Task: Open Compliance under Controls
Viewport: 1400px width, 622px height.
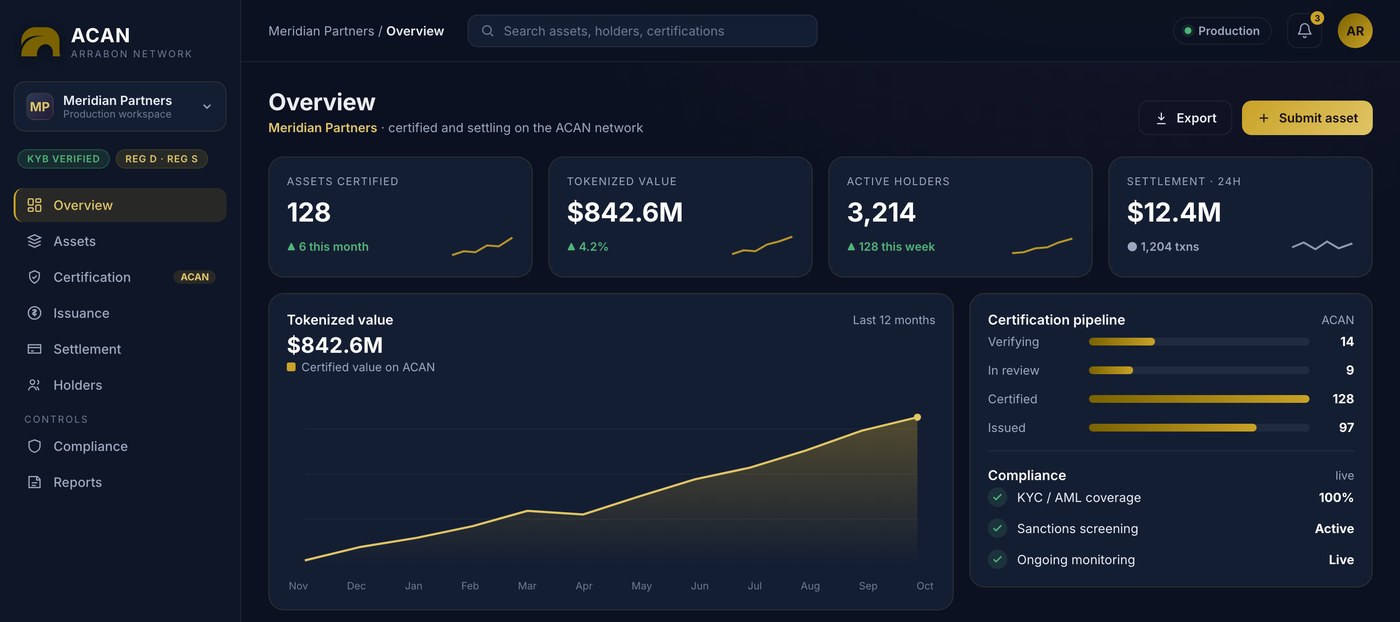Action: (120, 446)
